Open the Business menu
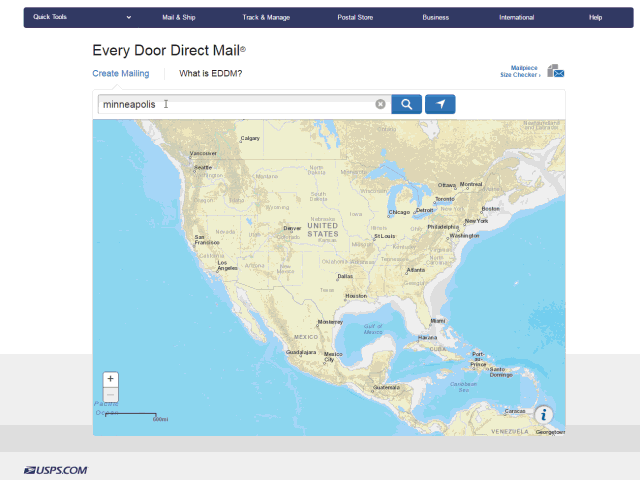The image size is (640, 480). coord(436,17)
